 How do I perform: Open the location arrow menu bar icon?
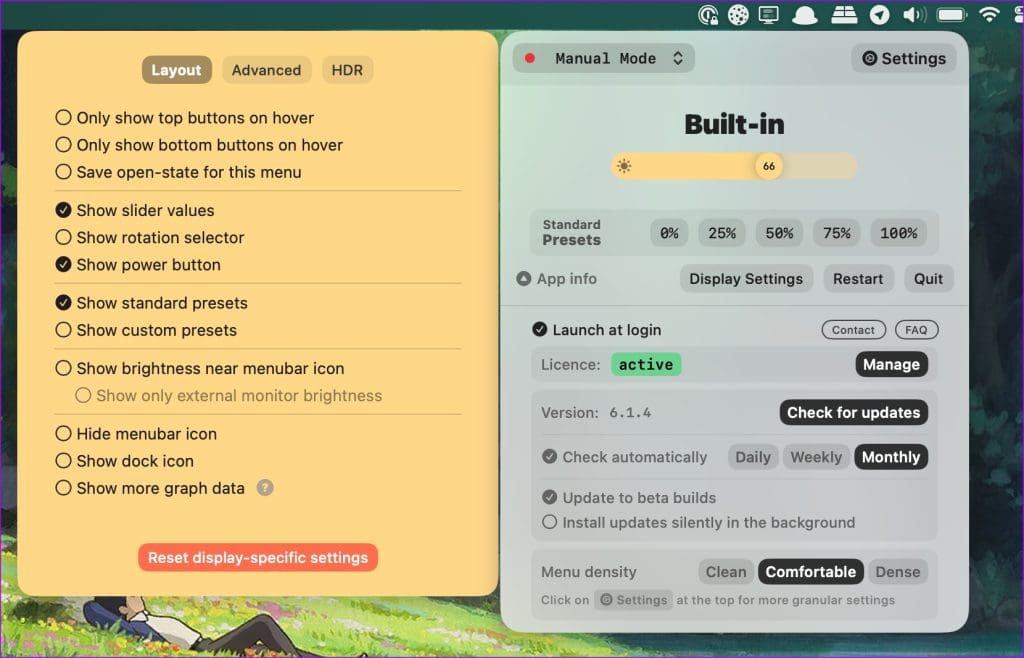pyautogui.click(x=880, y=14)
